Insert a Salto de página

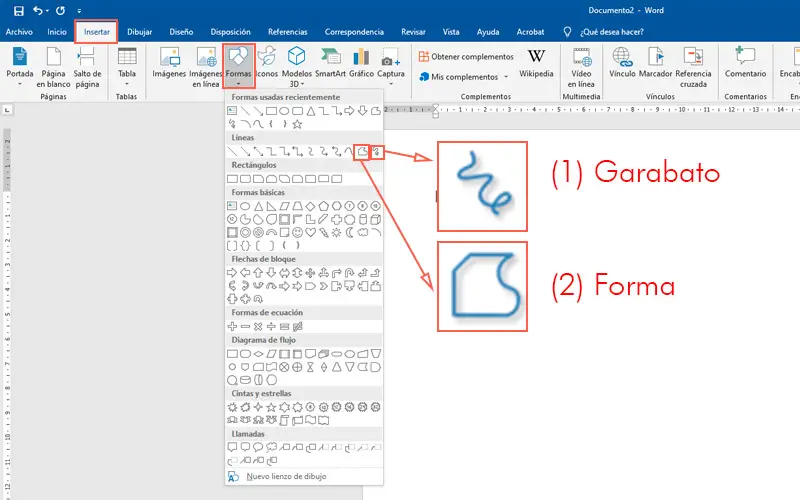tap(87, 67)
